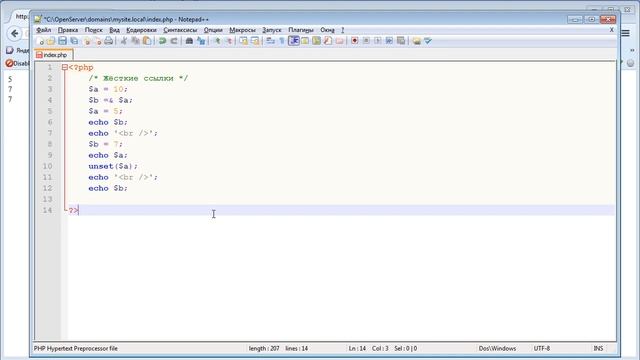Start macro recording with the red record icon
The height and width of the screenshot is (360, 640).
point(355,41)
